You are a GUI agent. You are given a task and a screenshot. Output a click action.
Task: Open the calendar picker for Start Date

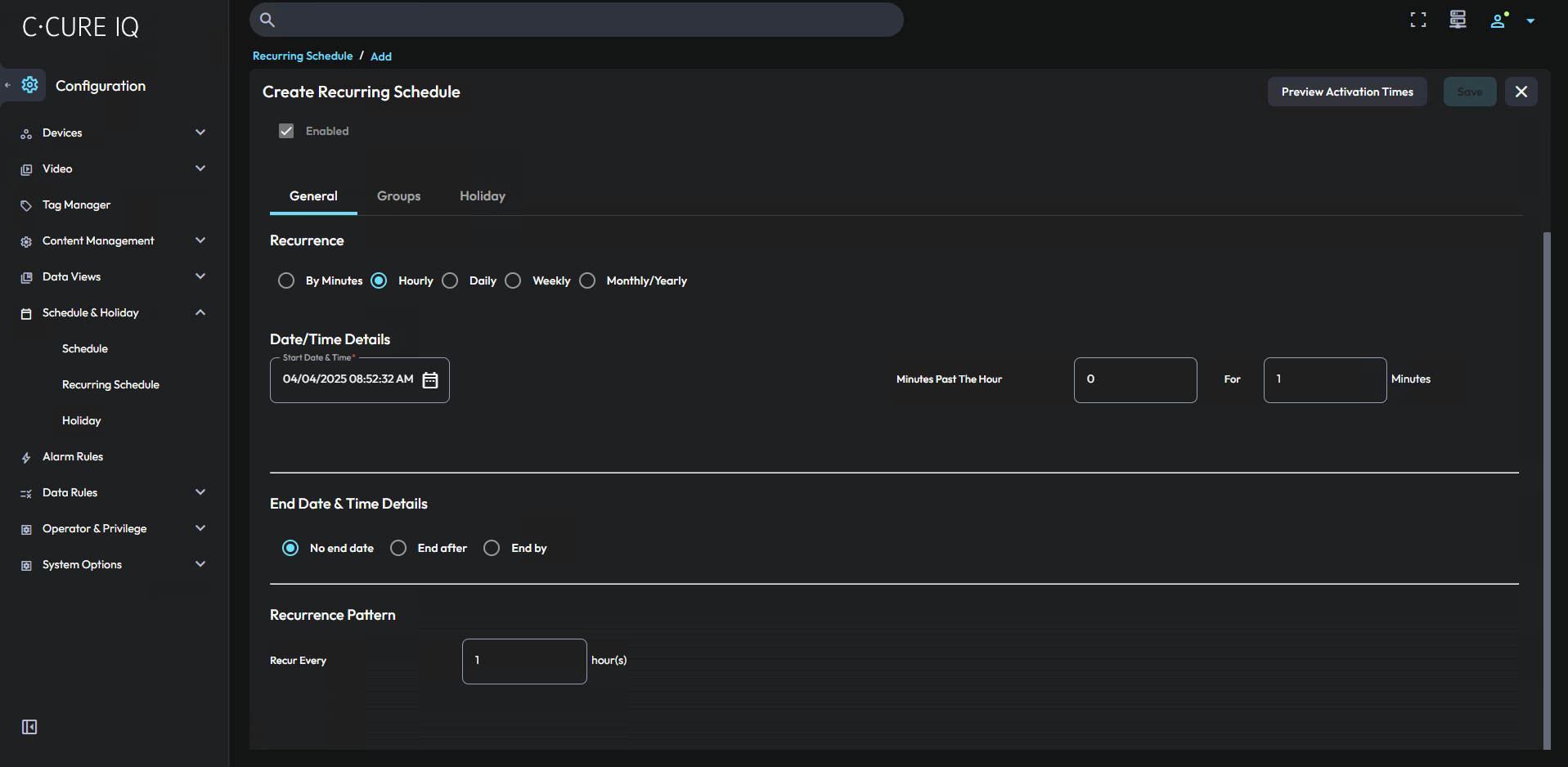pos(430,379)
